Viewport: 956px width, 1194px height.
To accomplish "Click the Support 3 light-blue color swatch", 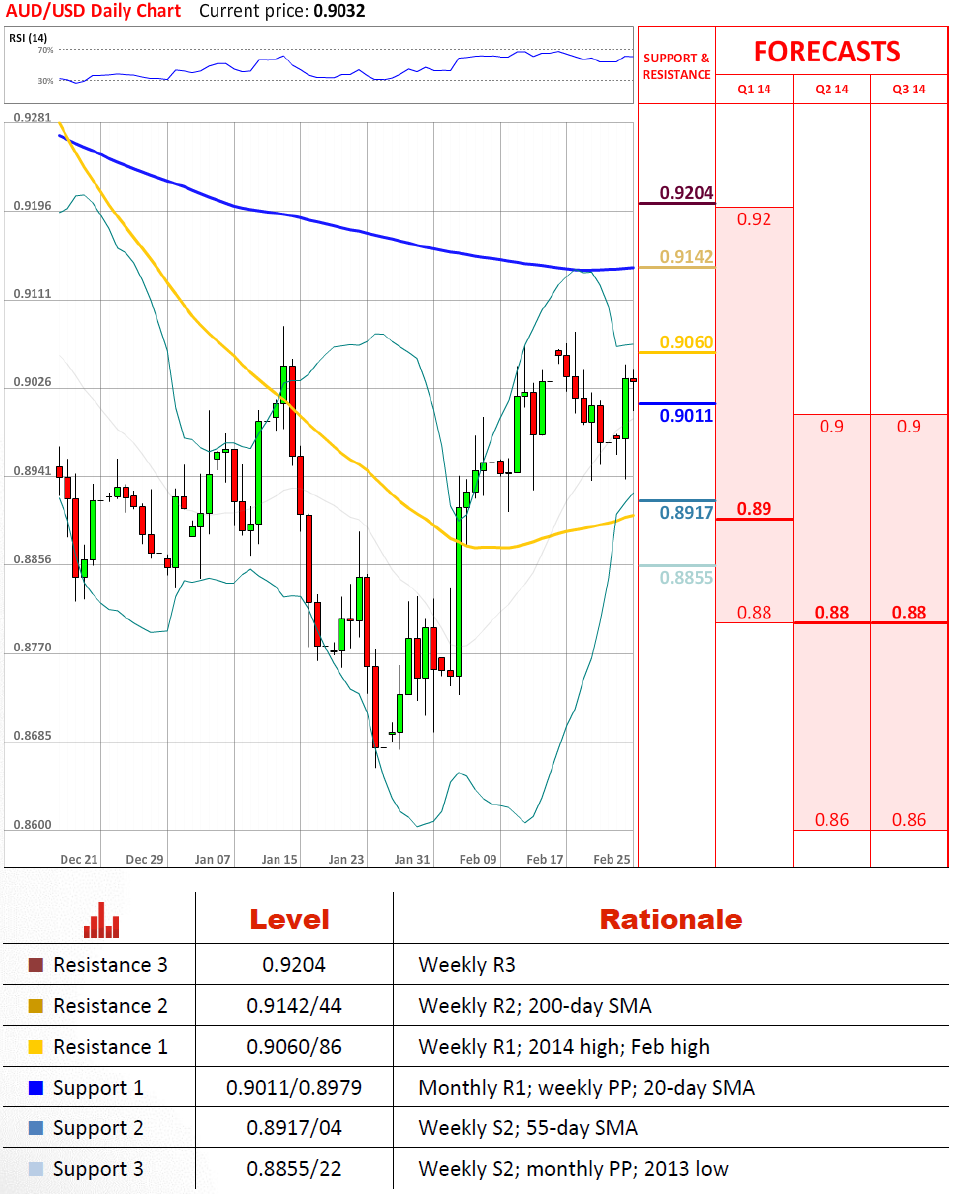I will coord(35,1169).
